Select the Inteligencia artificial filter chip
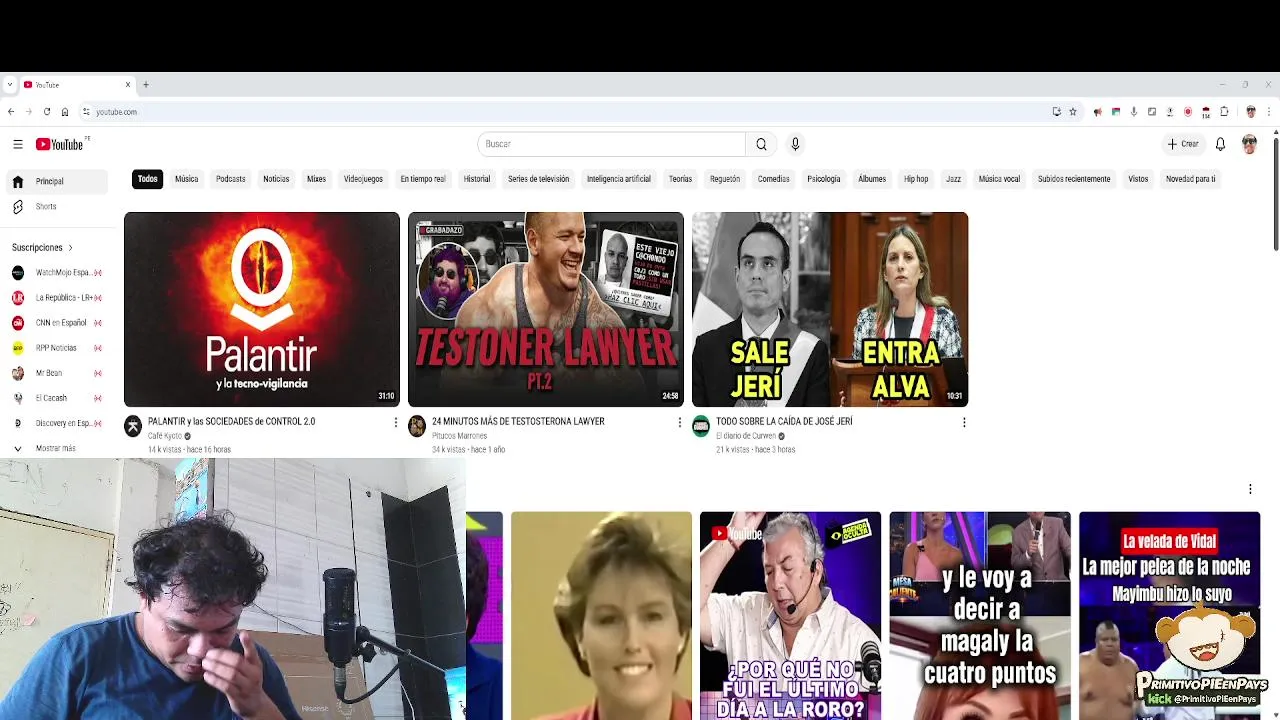1280x720 pixels. click(619, 179)
